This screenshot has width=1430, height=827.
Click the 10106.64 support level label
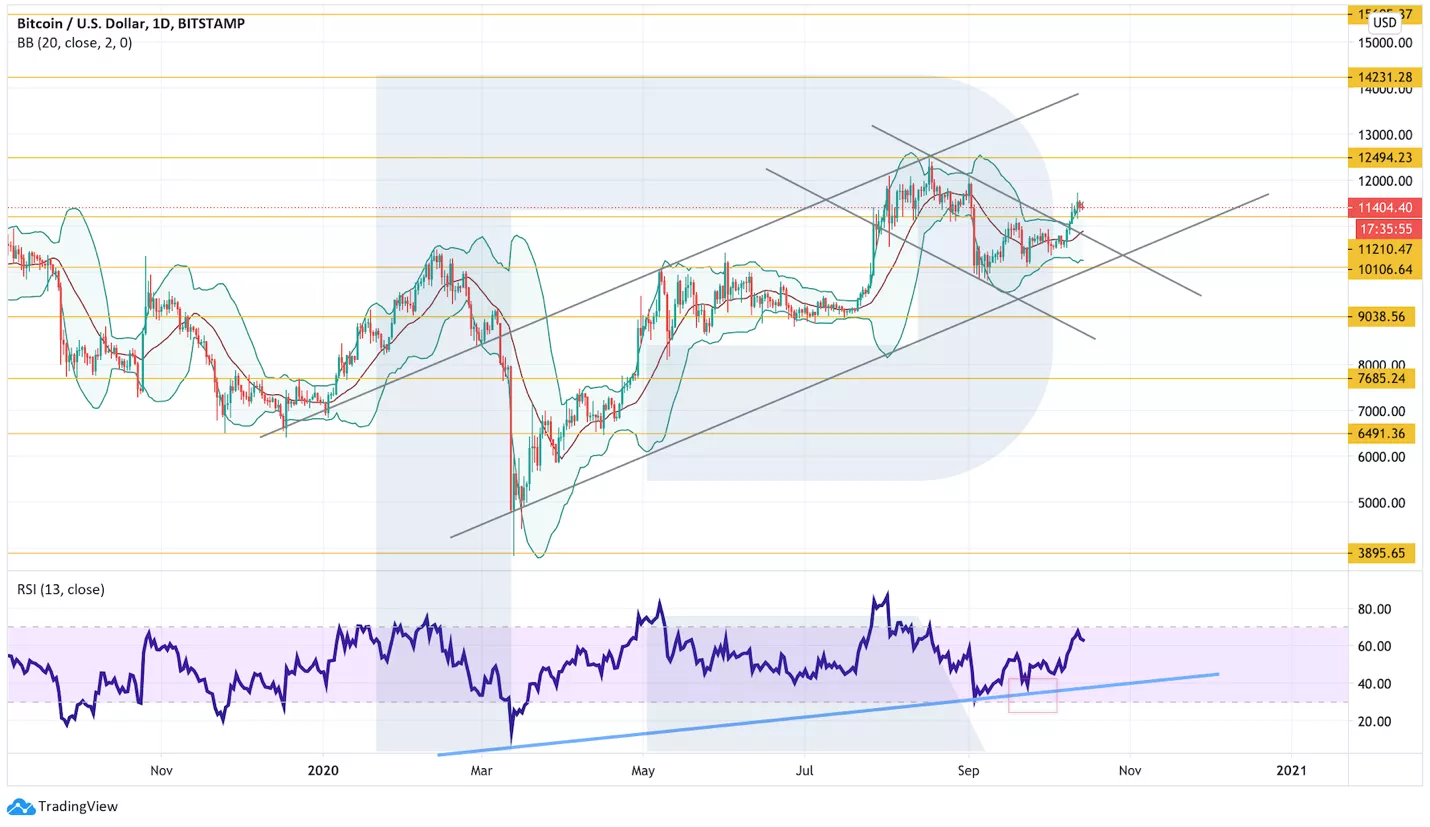tap(1383, 269)
